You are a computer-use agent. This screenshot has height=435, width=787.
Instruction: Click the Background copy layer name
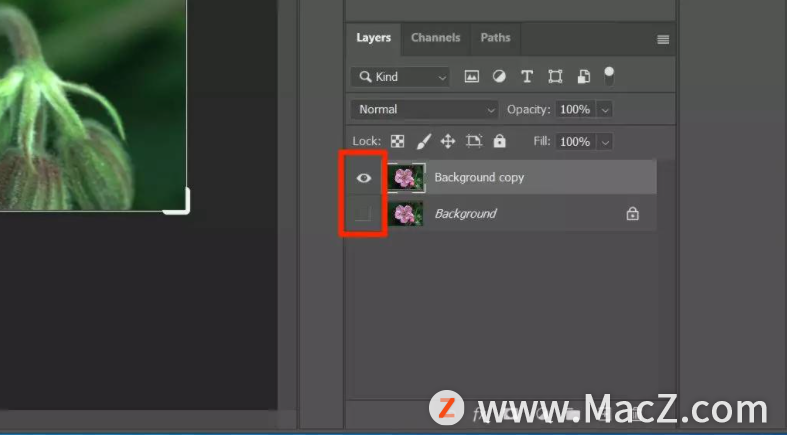point(479,178)
